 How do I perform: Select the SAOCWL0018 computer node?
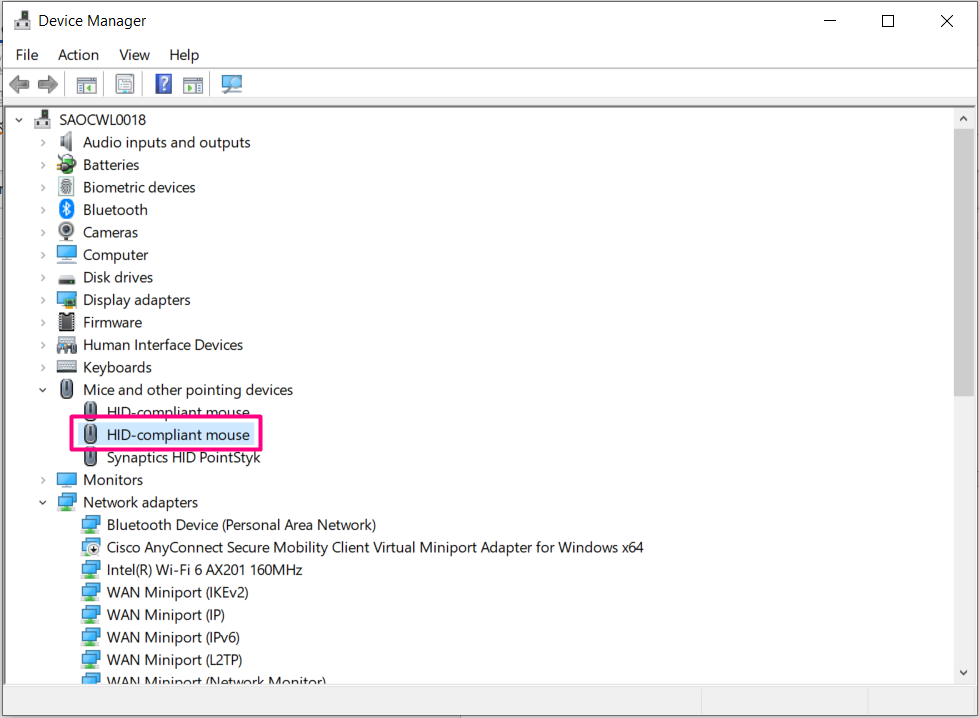point(102,119)
